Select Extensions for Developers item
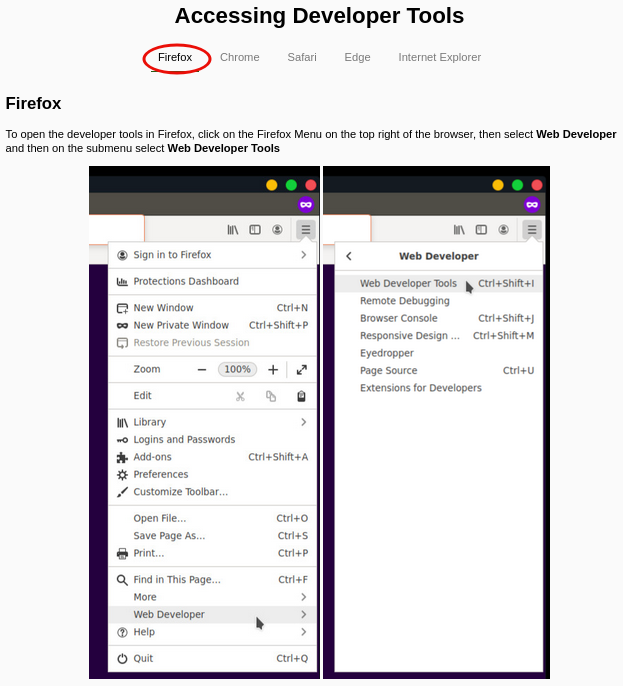 coord(438,388)
